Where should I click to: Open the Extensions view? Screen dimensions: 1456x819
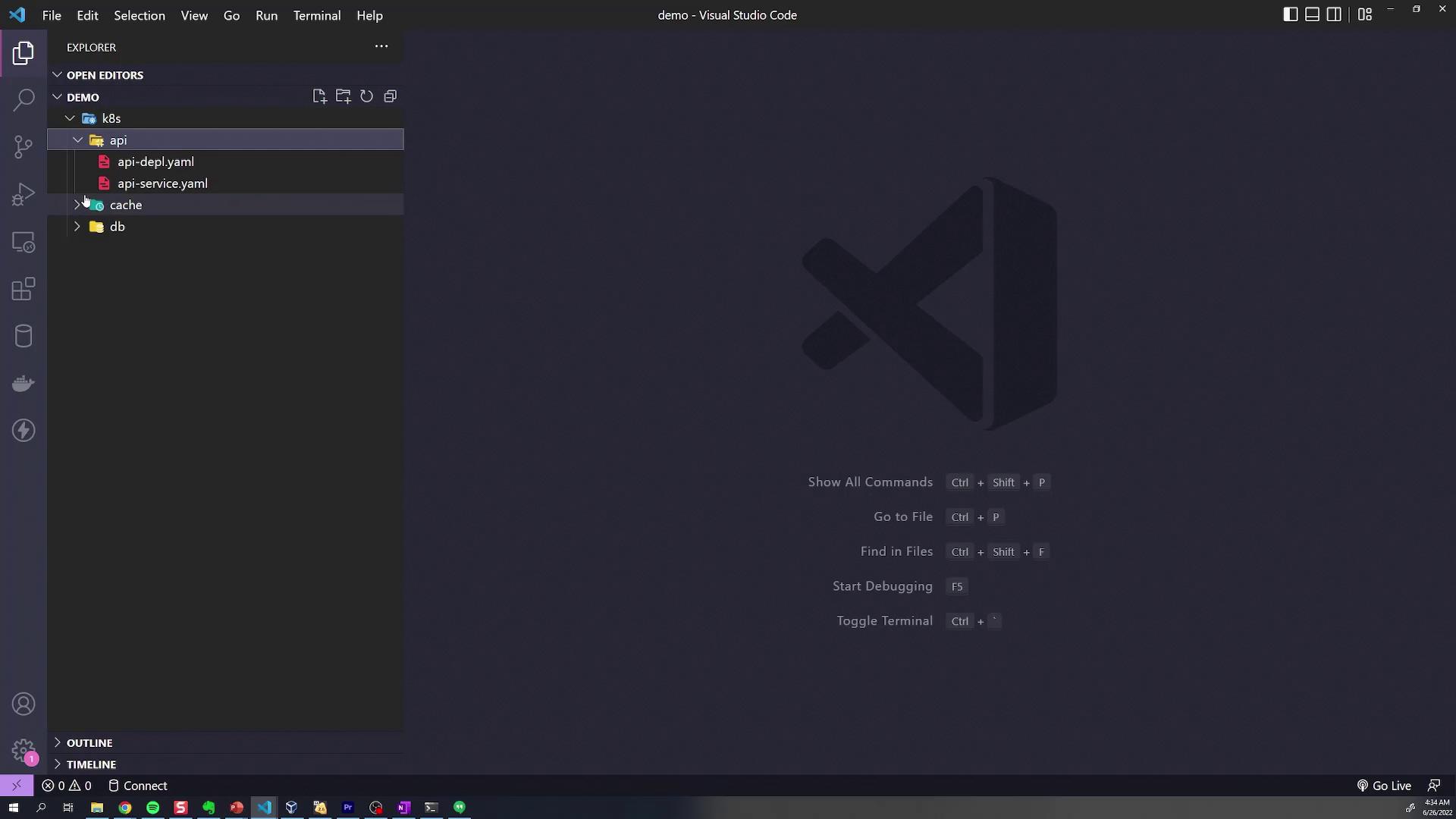tap(24, 289)
